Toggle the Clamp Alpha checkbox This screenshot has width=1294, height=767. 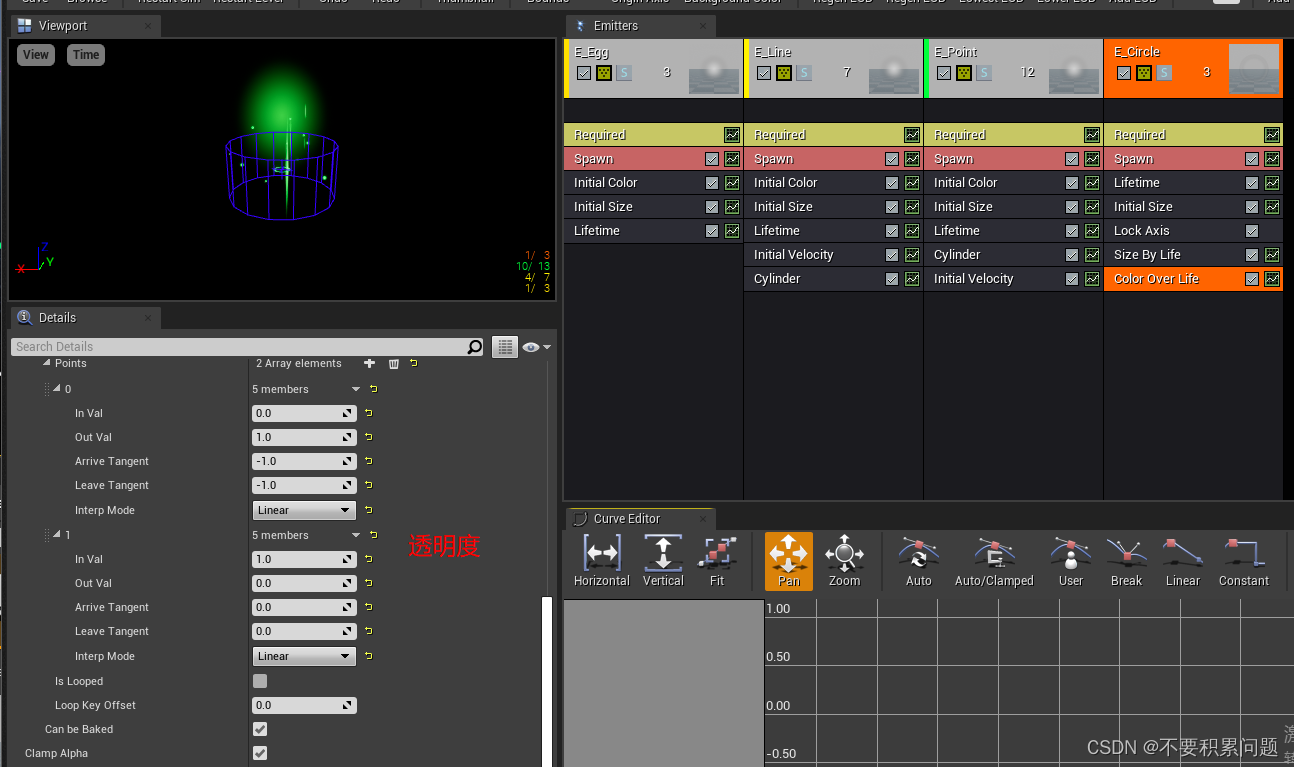pos(260,753)
